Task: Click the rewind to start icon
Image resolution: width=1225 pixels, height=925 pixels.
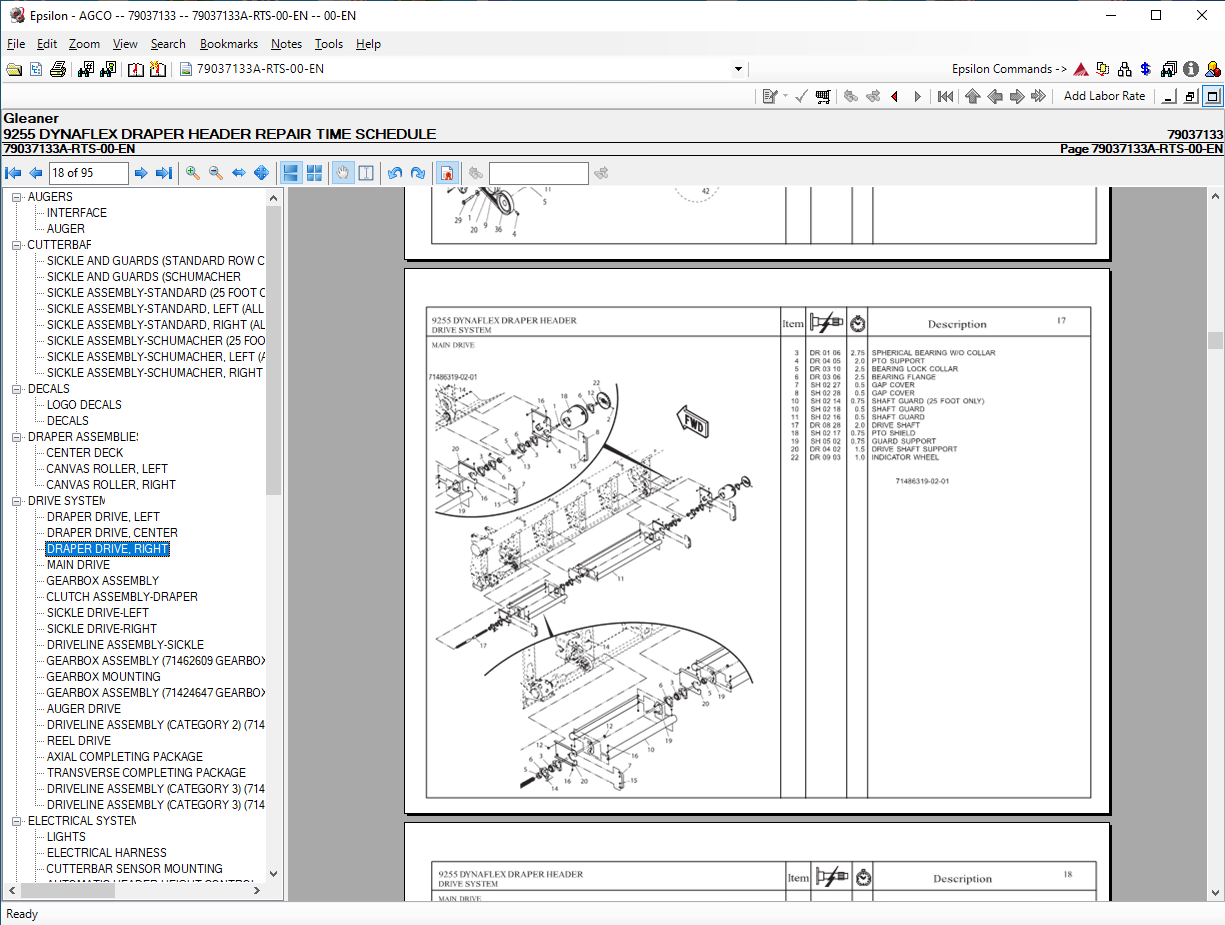Action: [945, 96]
